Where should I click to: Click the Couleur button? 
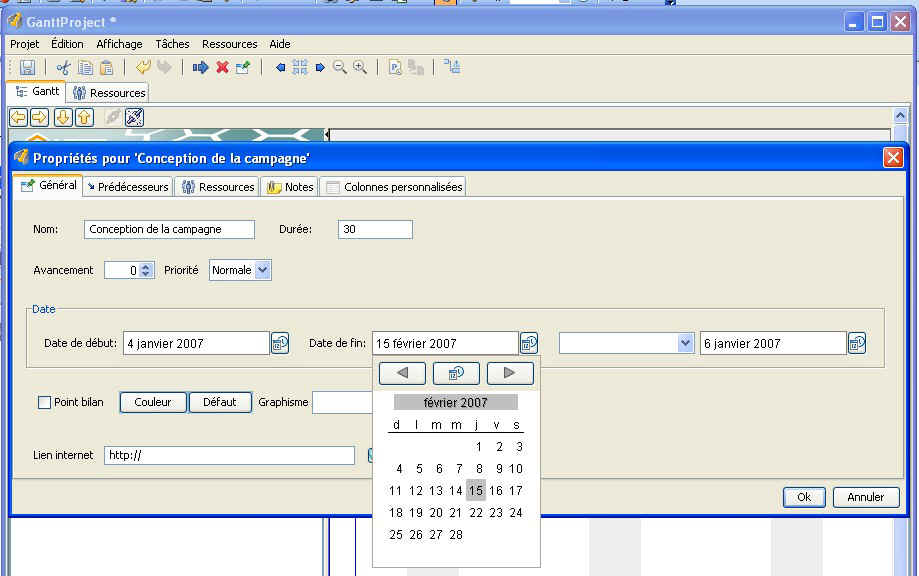pyautogui.click(x=153, y=403)
